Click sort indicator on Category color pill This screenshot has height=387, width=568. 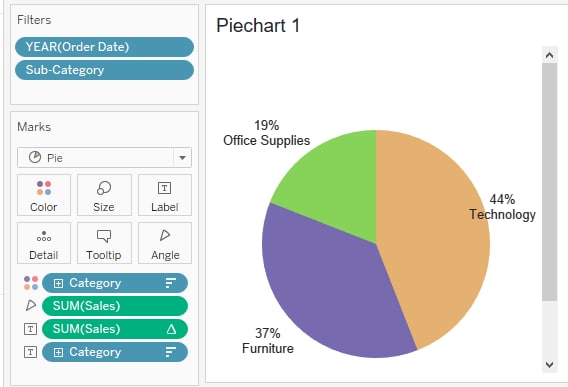pos(171,283)
